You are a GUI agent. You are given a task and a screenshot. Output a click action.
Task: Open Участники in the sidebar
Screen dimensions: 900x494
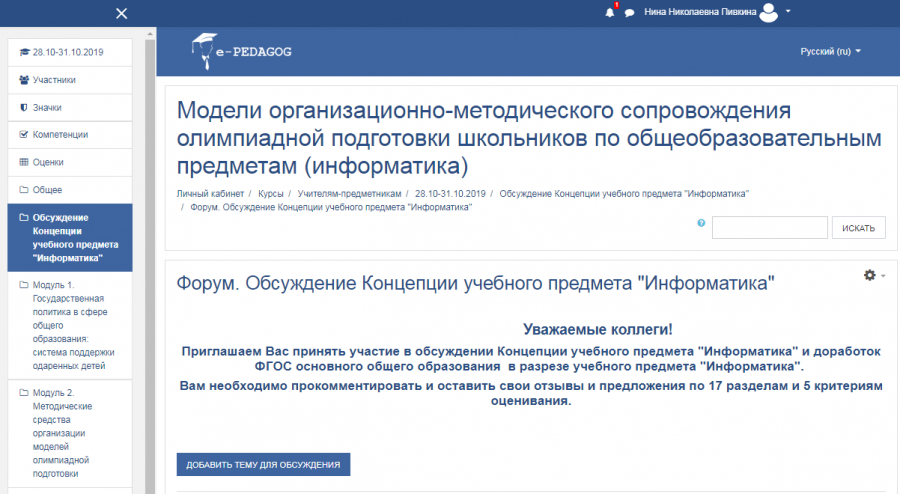pyautogui.click(x=70, y=80)
